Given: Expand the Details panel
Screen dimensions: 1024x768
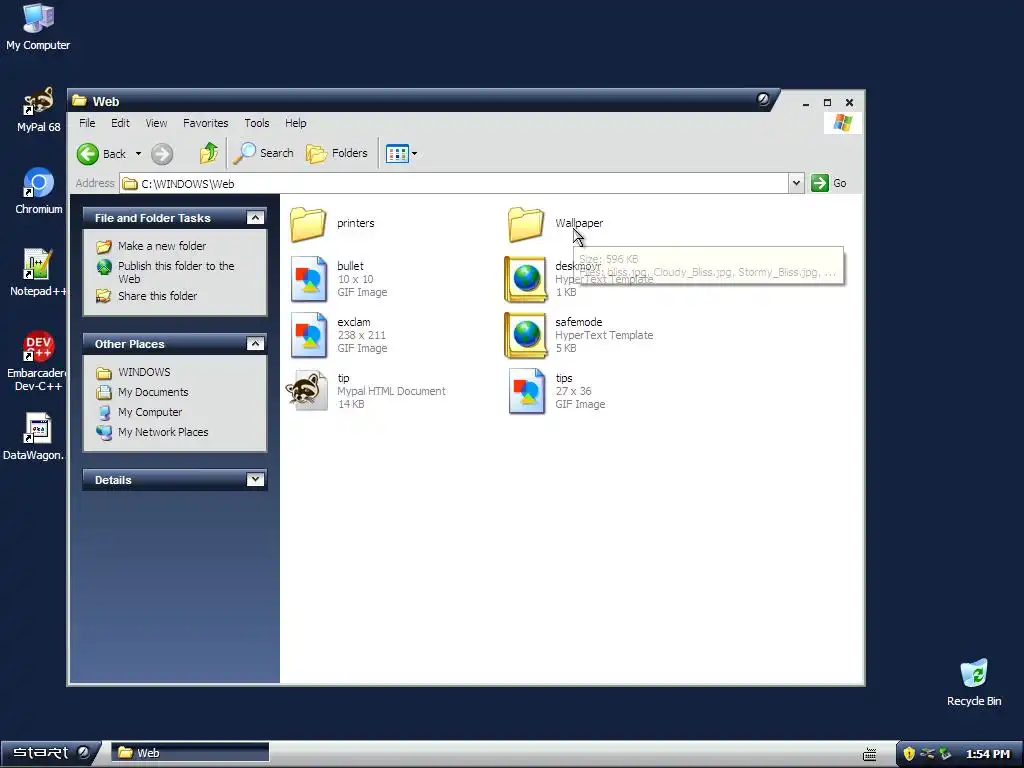Looking at the screenshot, I should tap(255, 479).
